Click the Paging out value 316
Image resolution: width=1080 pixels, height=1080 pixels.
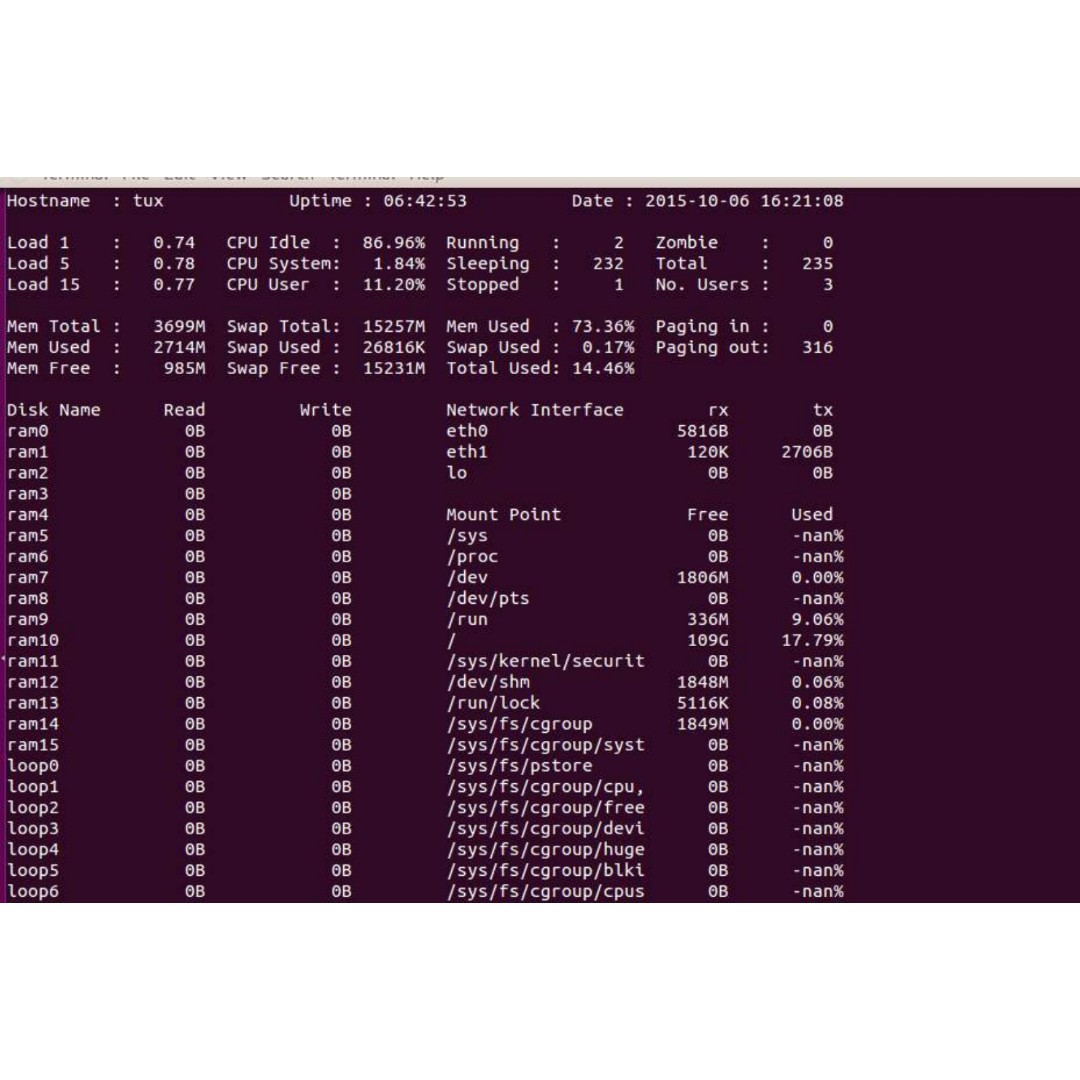pos(817,348)
